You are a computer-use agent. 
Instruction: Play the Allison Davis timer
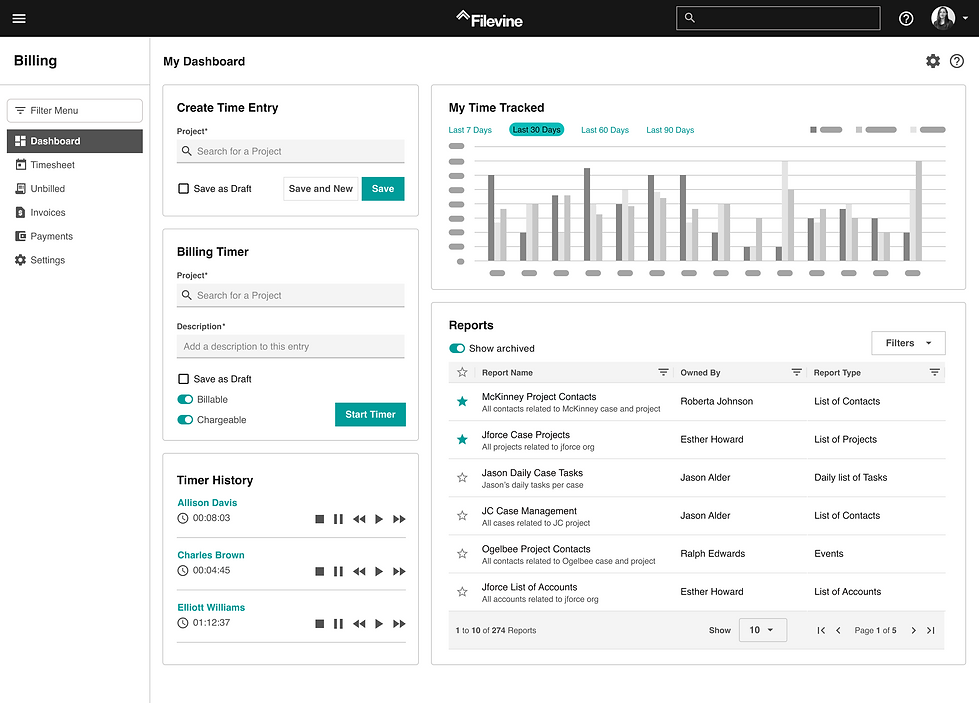coord(379,519)
